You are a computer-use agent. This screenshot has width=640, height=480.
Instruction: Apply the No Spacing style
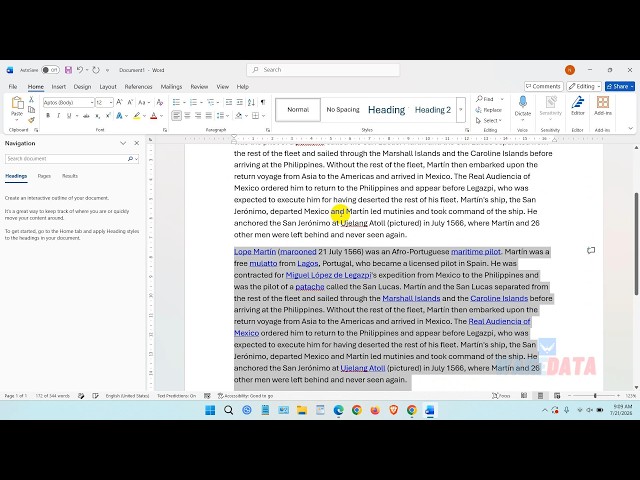click(343, 110)
